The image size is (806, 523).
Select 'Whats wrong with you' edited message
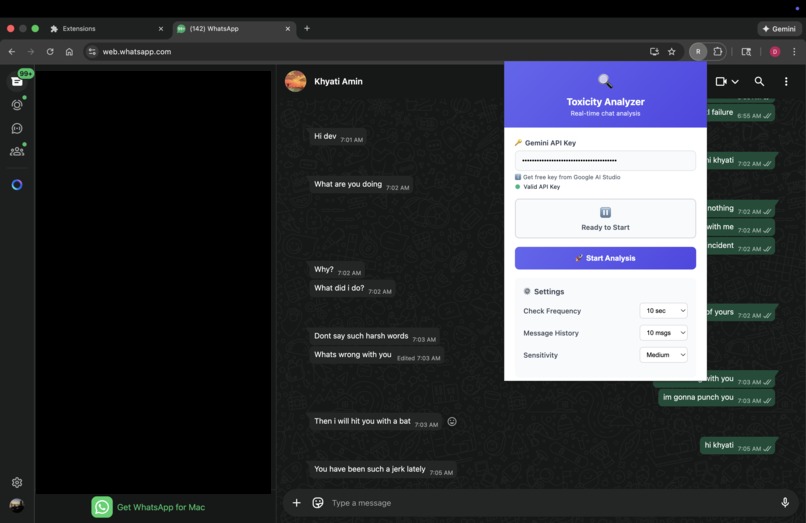pyautogui.click(x=376, y=355)
